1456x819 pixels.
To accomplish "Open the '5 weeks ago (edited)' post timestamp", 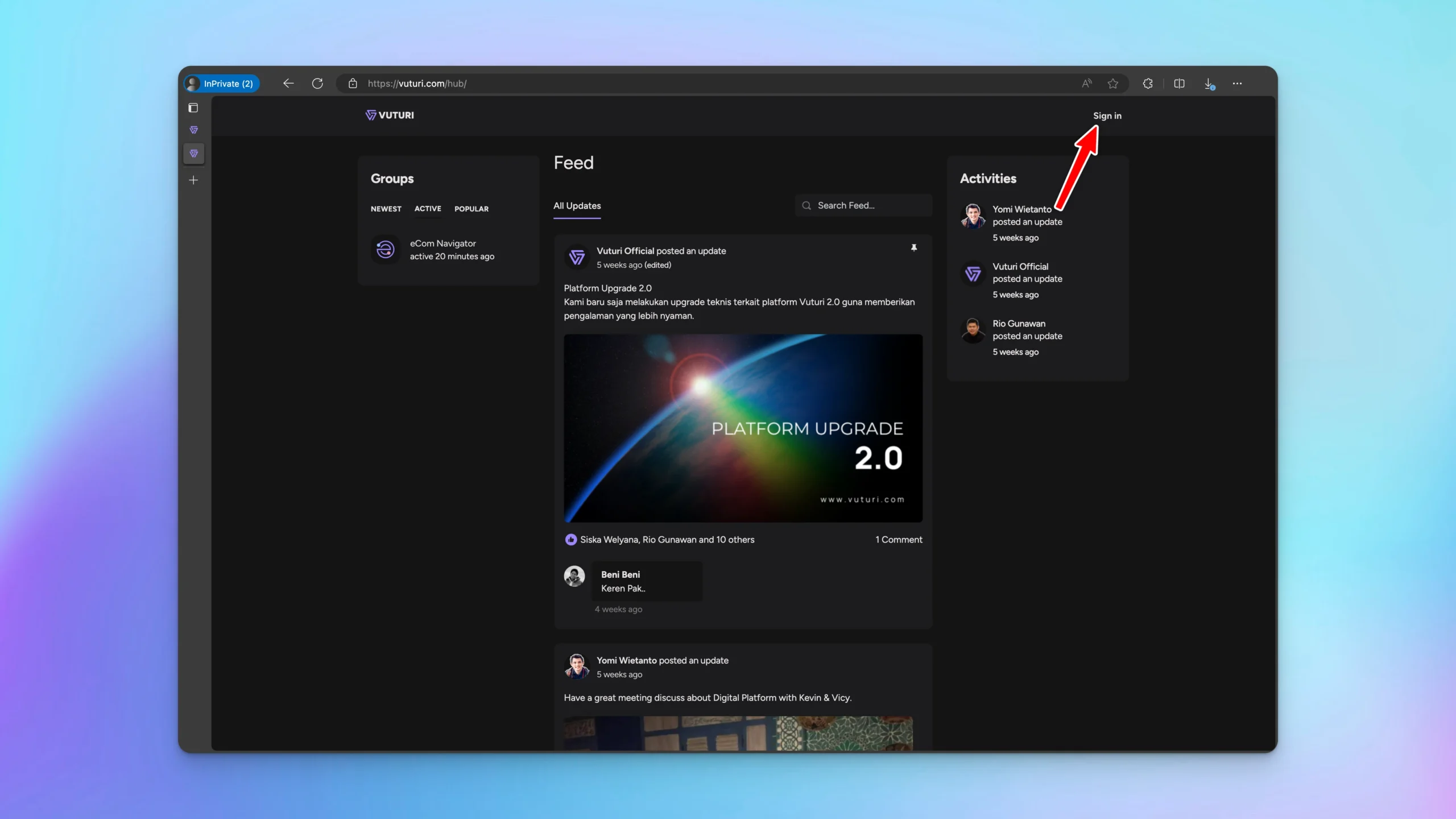I will coord(634,265).
